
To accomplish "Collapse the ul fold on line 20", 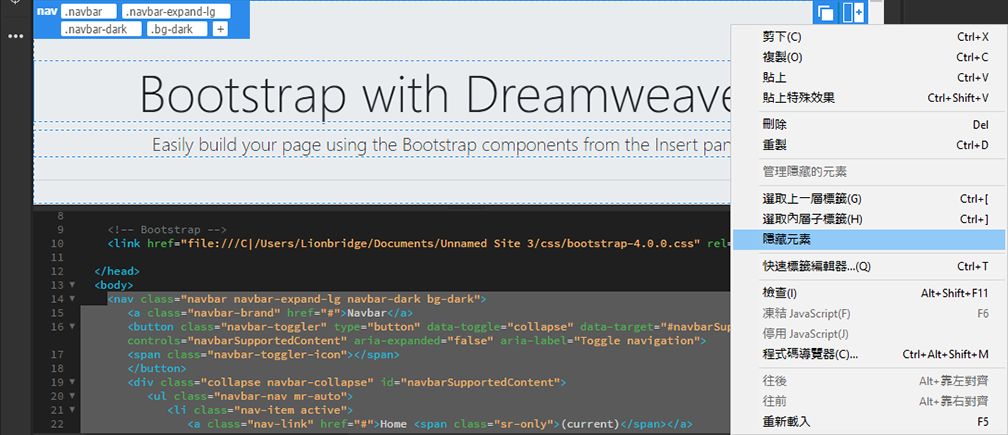I will tap(72, 396).
